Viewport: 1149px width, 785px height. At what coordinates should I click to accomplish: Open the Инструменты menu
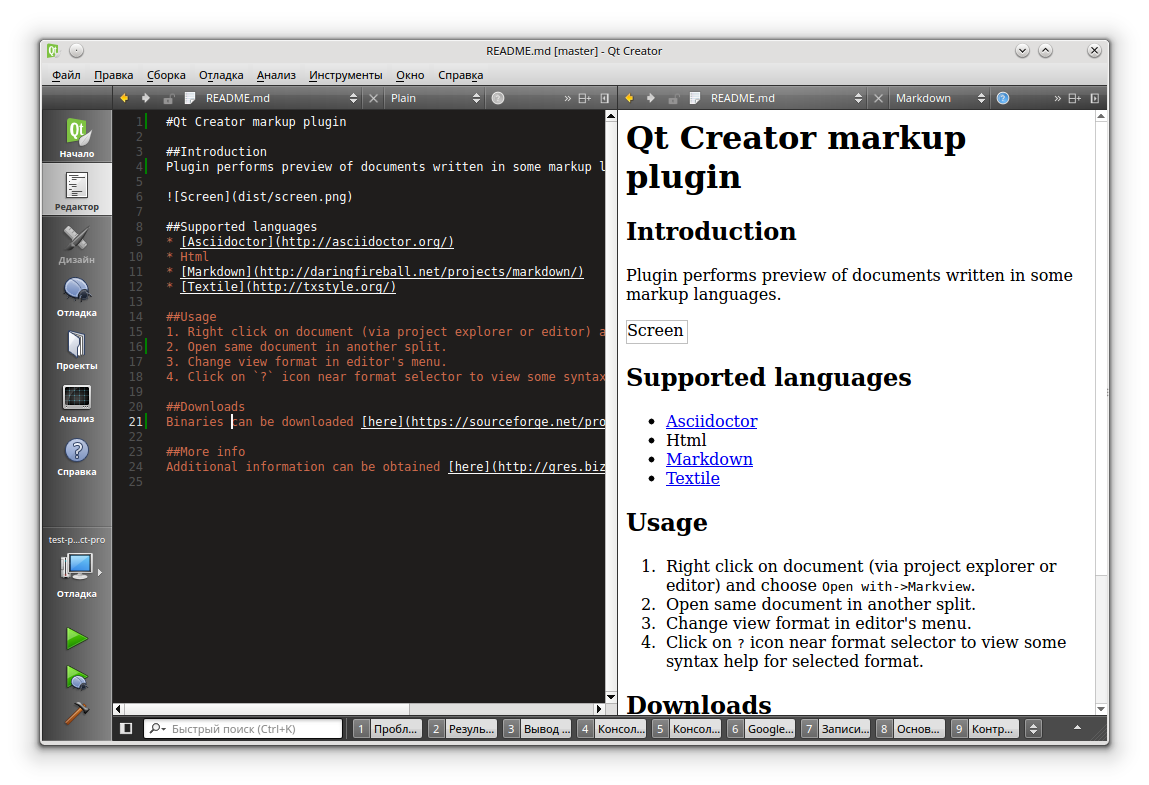346,75
